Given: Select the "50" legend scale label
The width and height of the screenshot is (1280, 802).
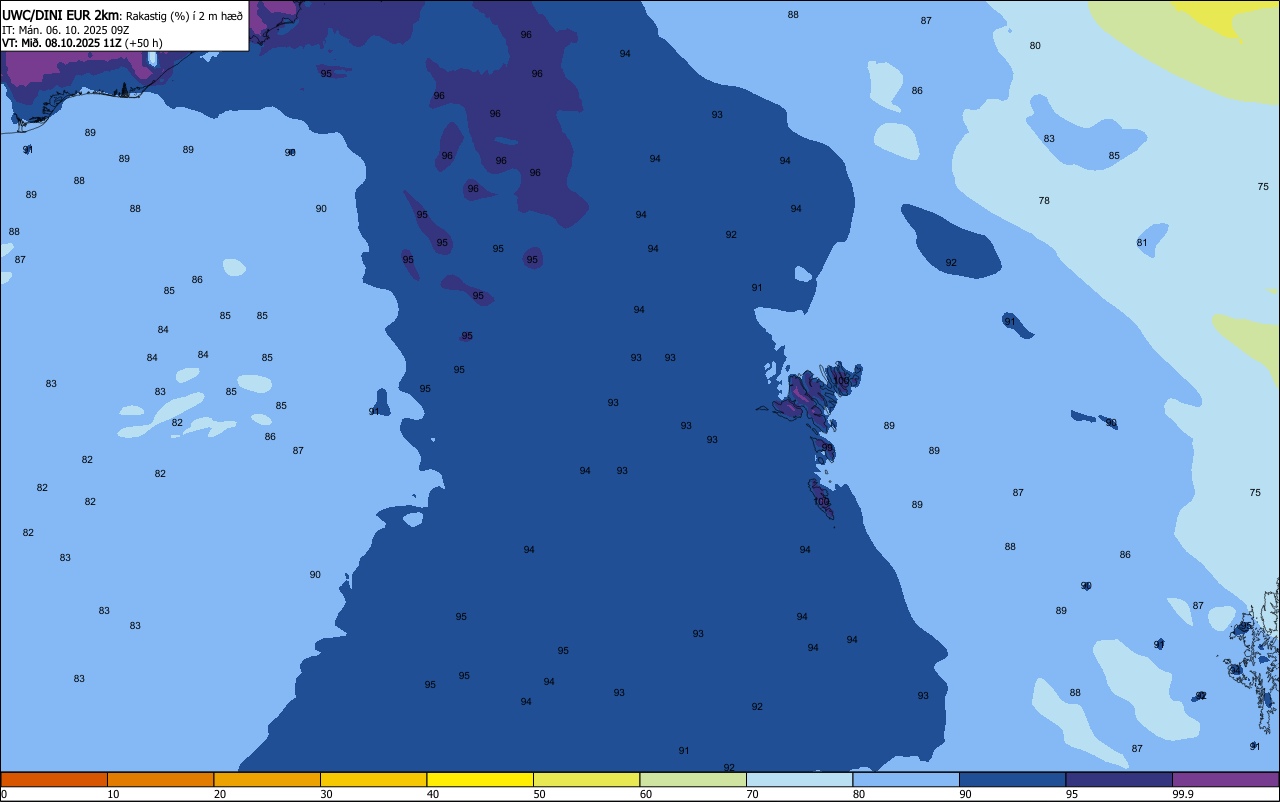Looking at the screenshot, I should (x=539, y=794).
